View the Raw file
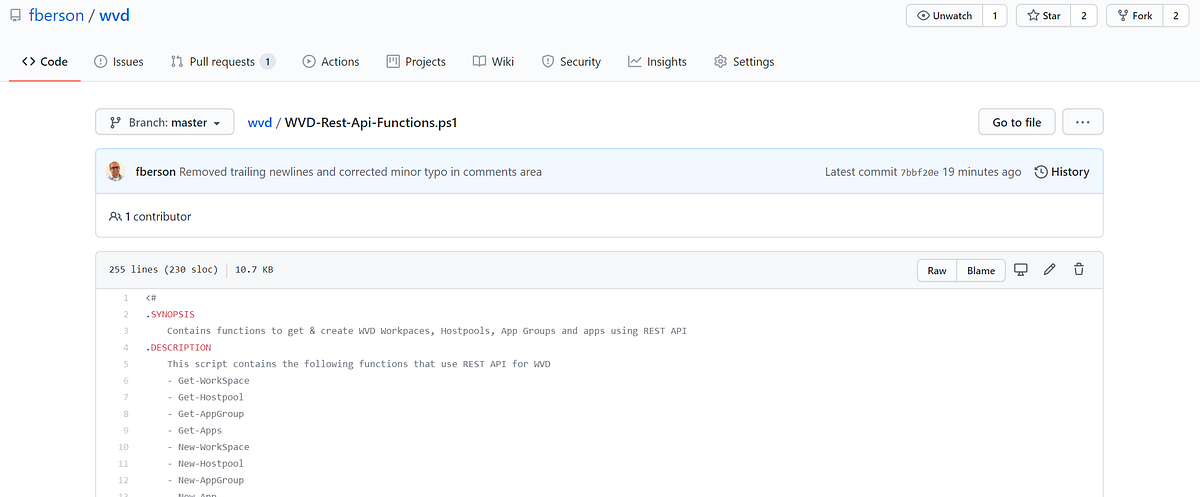Image resolution: width=1200 pixels, height=497 pixels. [937, 270]
